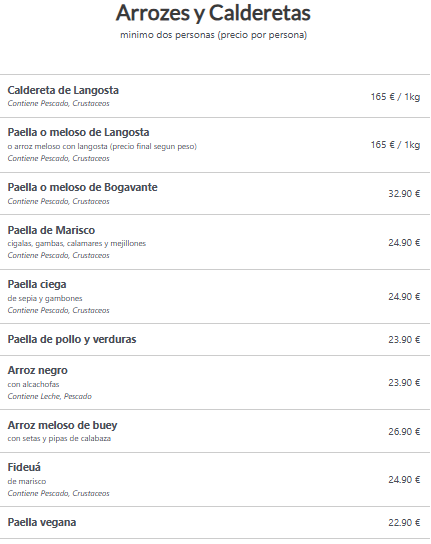Click the 26.90 € price label
This screenshot has height=544, width=431.
pyautogui.click(x=404, y=432)
